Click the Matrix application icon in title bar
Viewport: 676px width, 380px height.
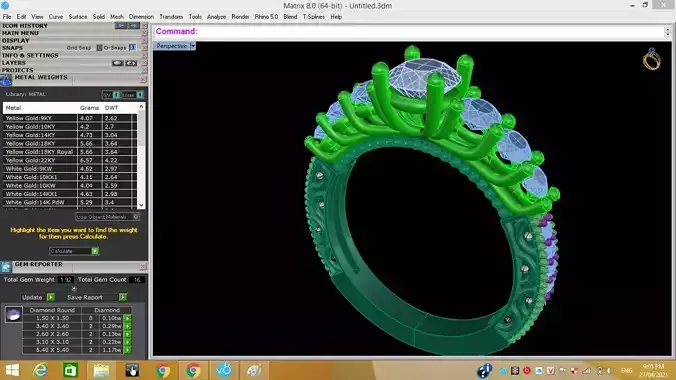5,5
